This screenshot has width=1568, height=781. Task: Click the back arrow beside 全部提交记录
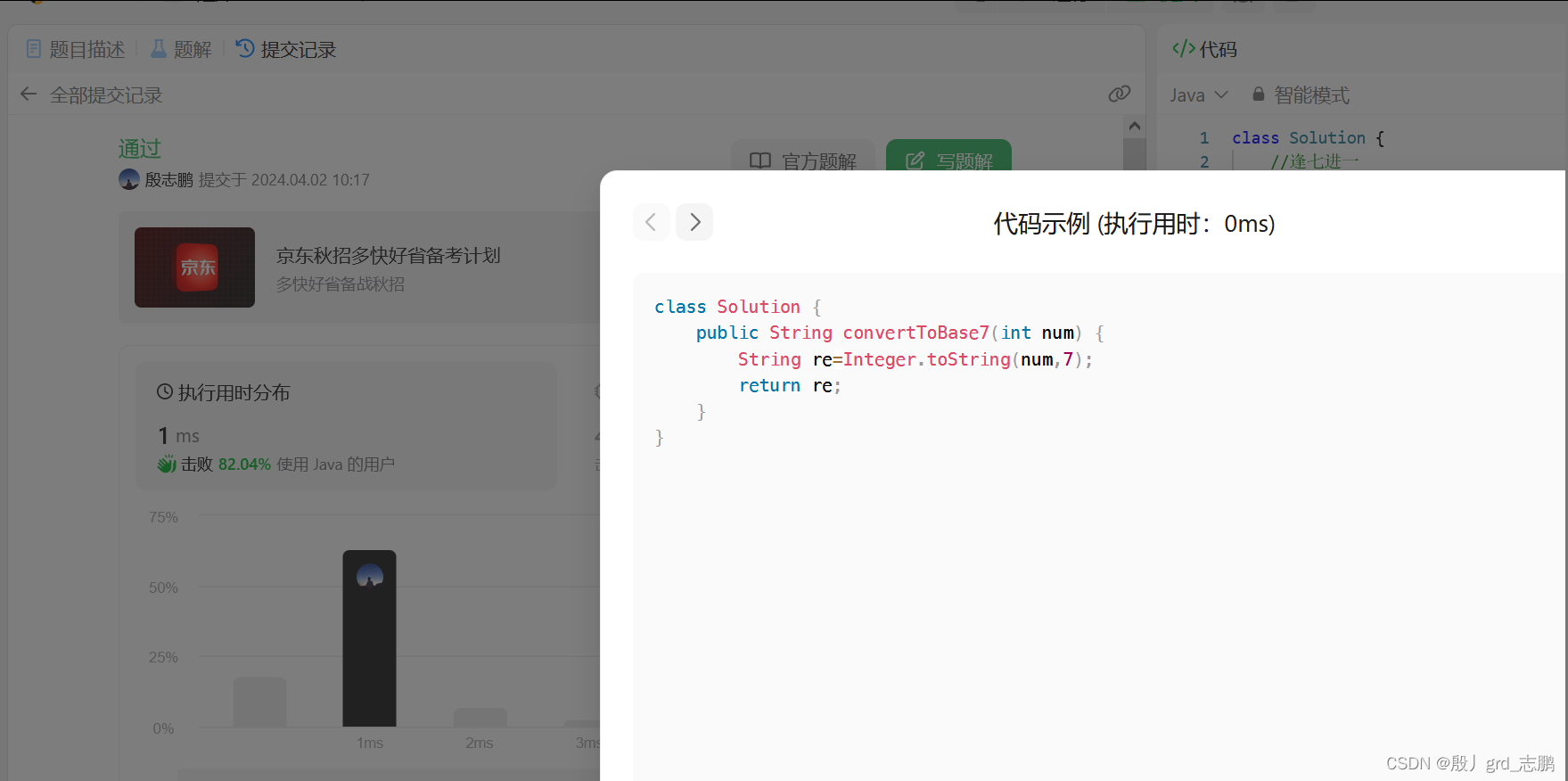29,95
